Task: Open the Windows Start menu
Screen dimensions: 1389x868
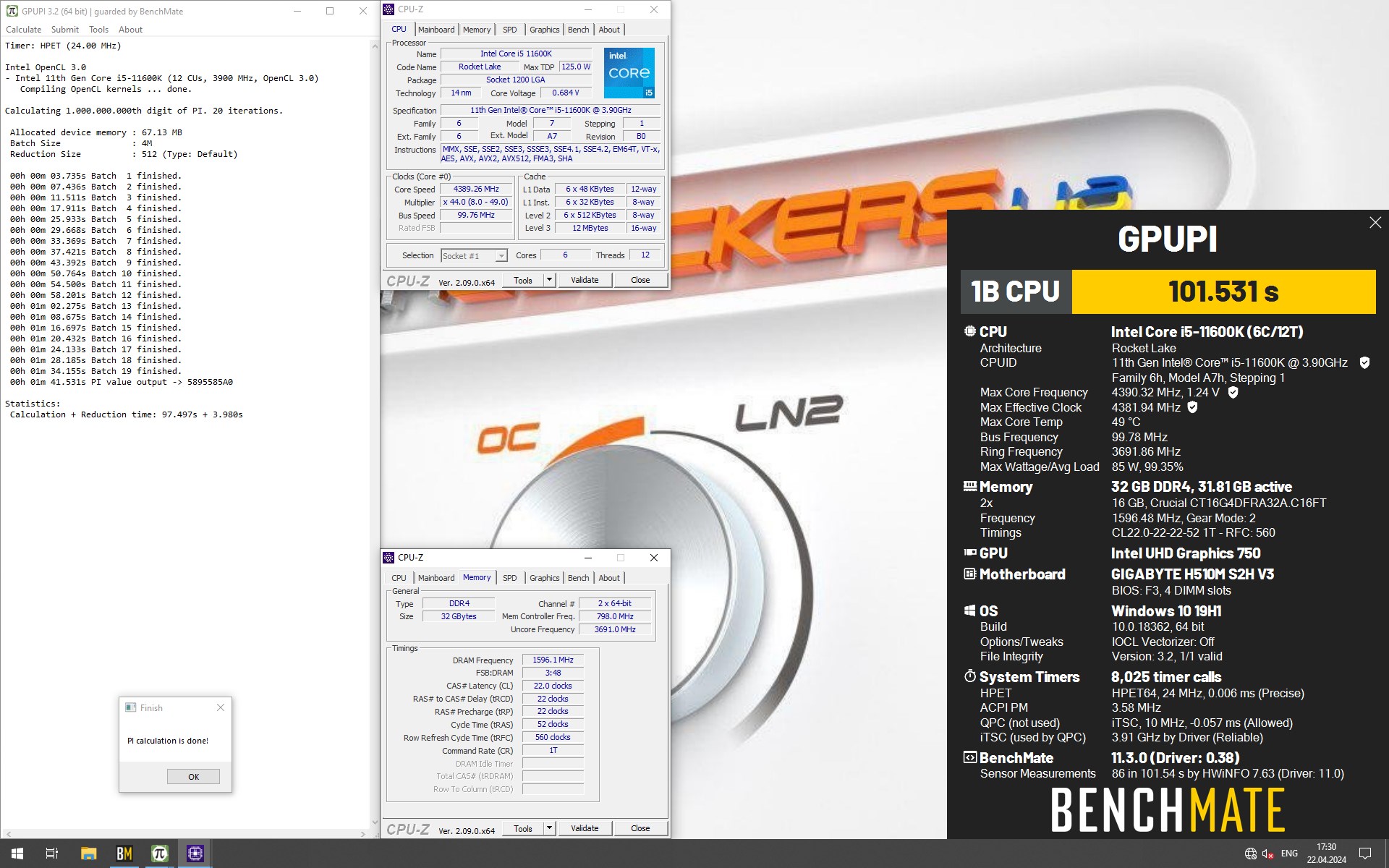Action: click(x=17, y=854)
